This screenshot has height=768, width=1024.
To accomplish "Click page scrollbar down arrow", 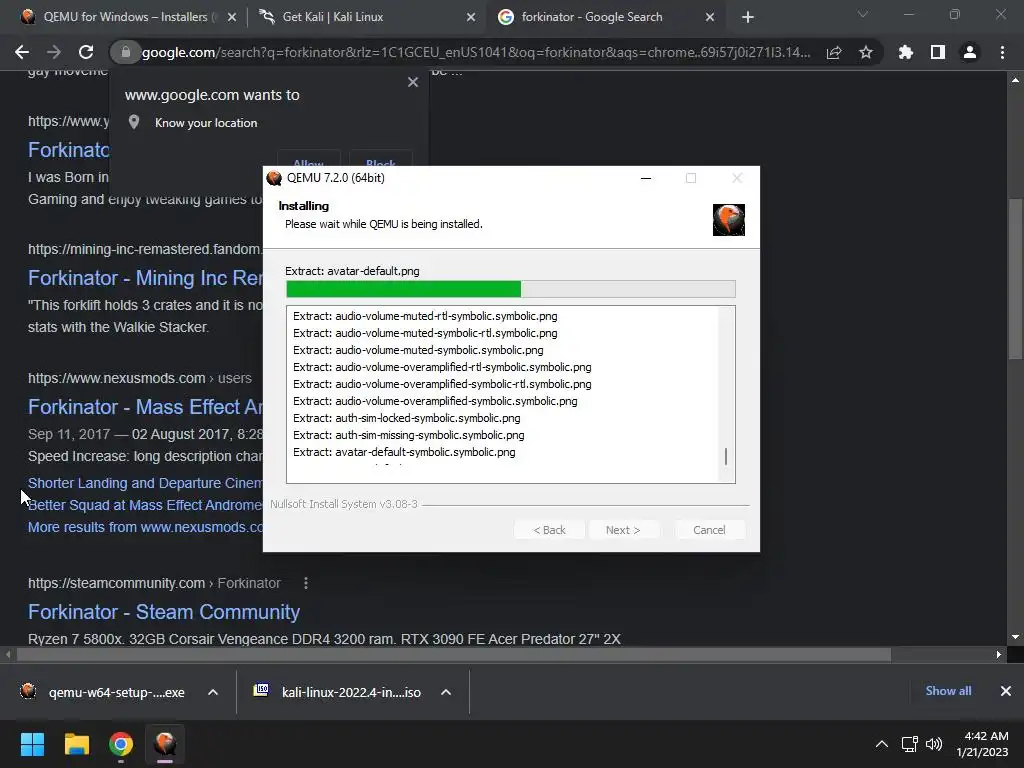I will tap(1015, 637).
